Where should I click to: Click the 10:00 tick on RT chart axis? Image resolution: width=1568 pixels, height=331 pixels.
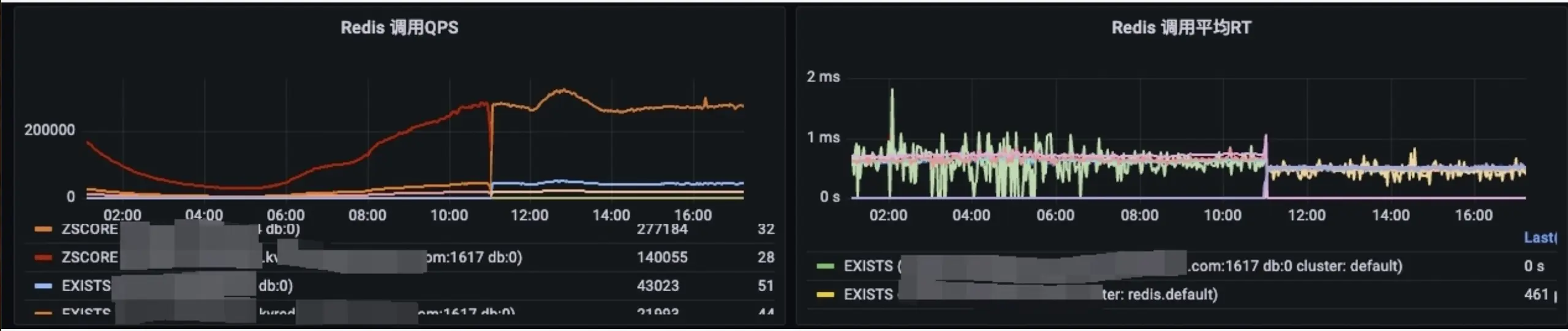point(1223,215)
